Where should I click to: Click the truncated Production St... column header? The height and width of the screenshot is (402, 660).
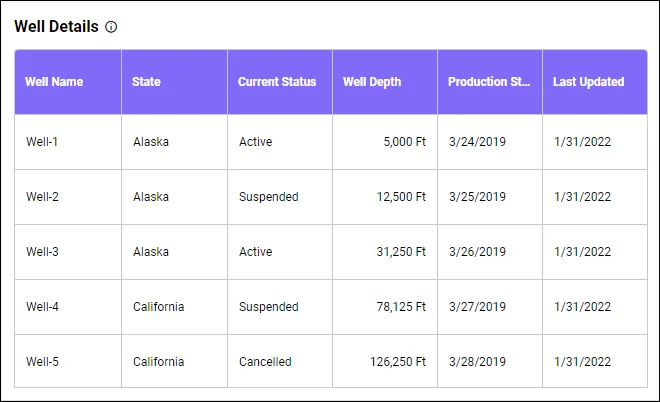tap(489, 82)
